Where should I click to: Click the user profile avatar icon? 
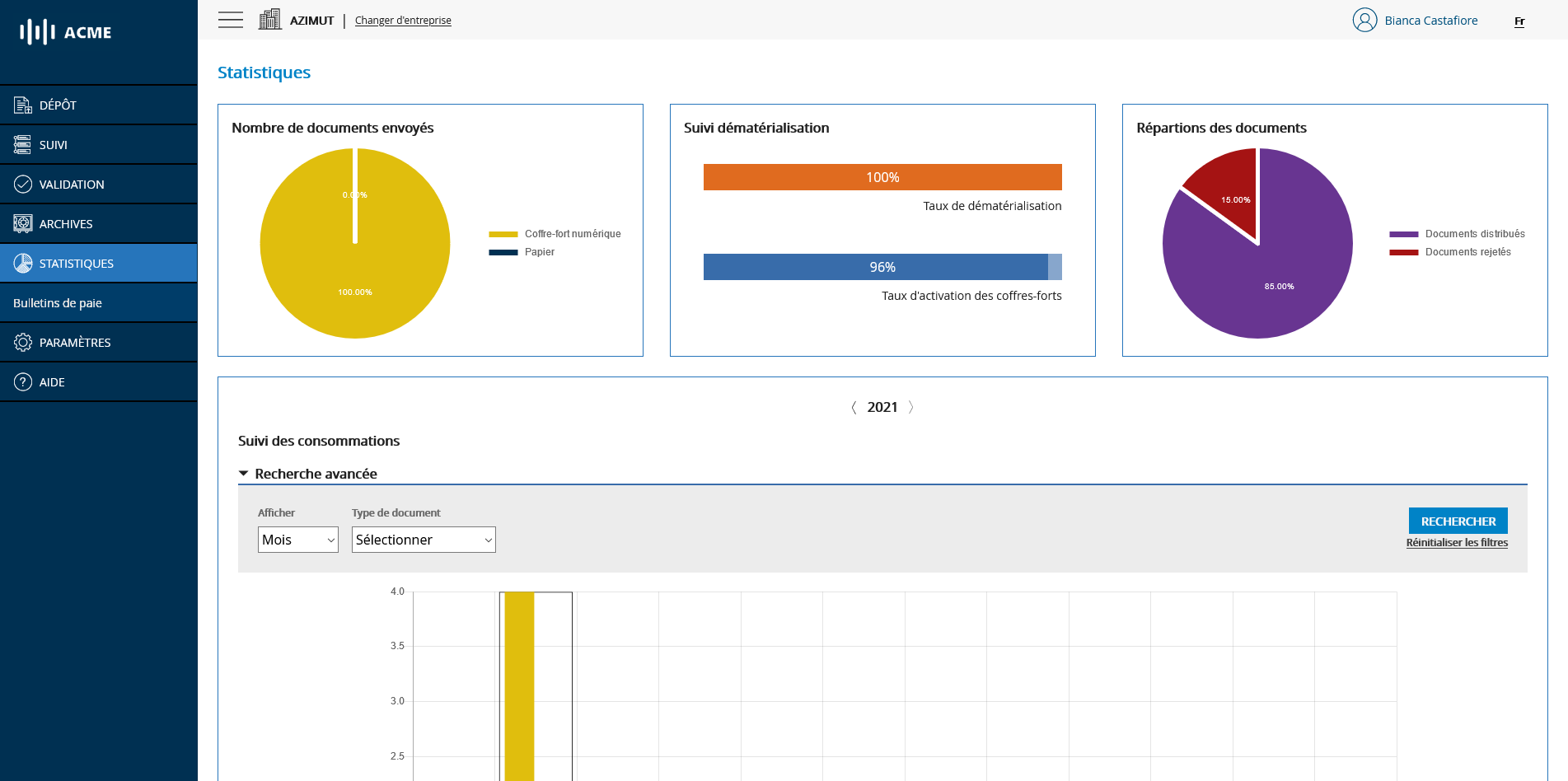1364,20
